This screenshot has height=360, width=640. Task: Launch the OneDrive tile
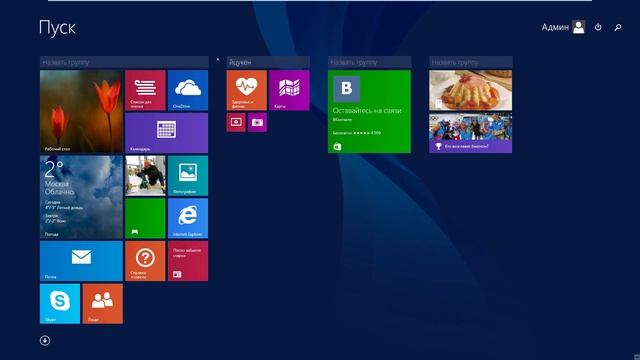coord(188,90)
